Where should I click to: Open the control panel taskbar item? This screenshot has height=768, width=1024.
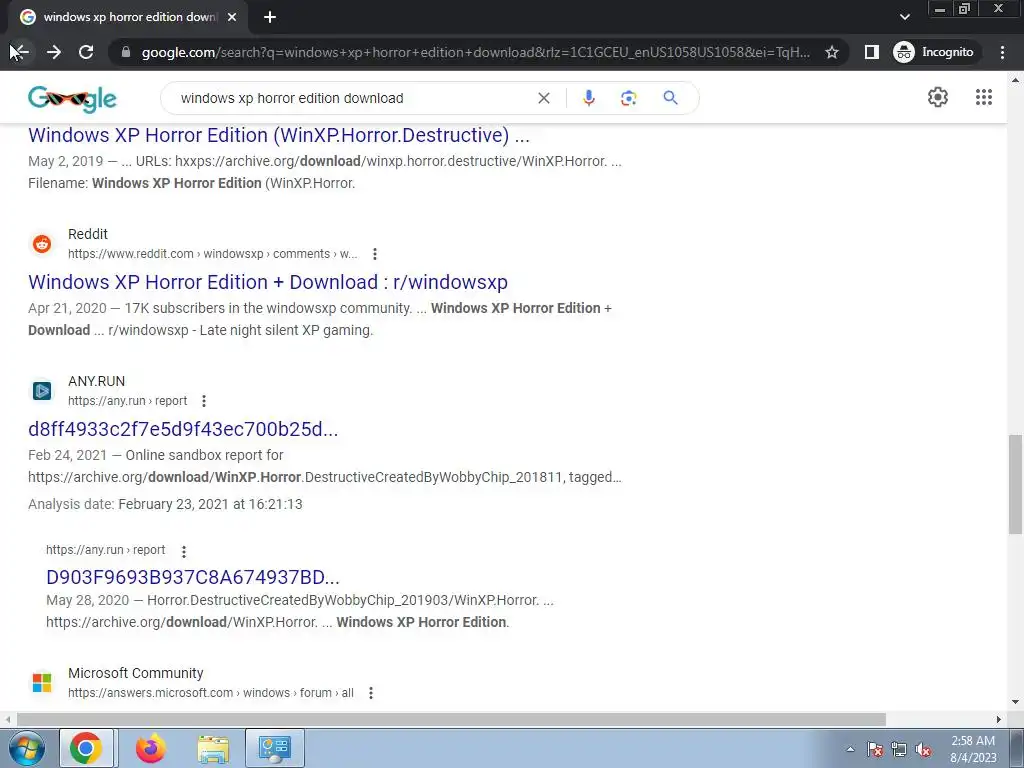point(275,748)
